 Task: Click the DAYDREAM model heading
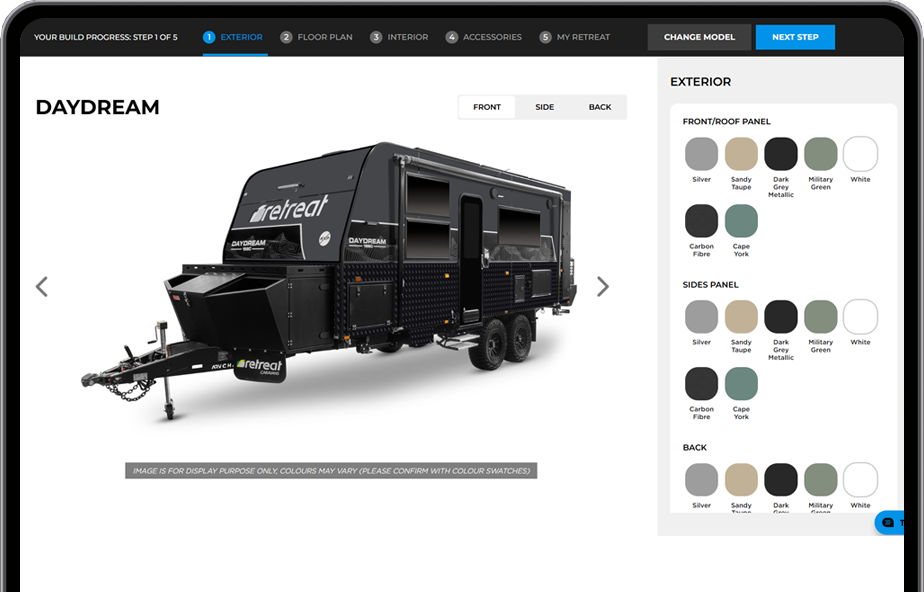(97, 107)
